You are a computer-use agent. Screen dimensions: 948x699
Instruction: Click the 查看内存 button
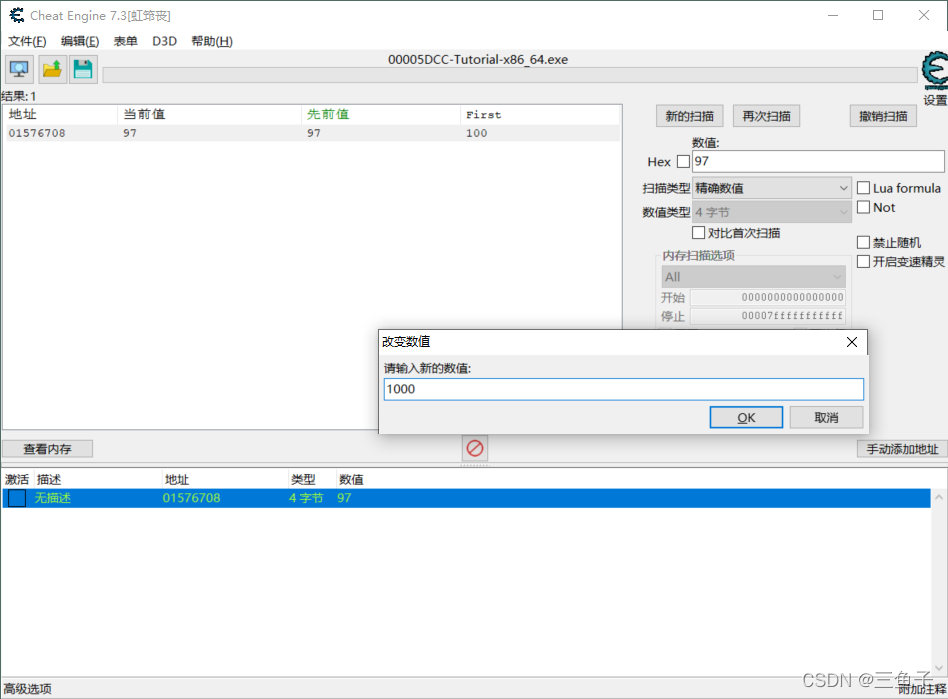point(47,449)
